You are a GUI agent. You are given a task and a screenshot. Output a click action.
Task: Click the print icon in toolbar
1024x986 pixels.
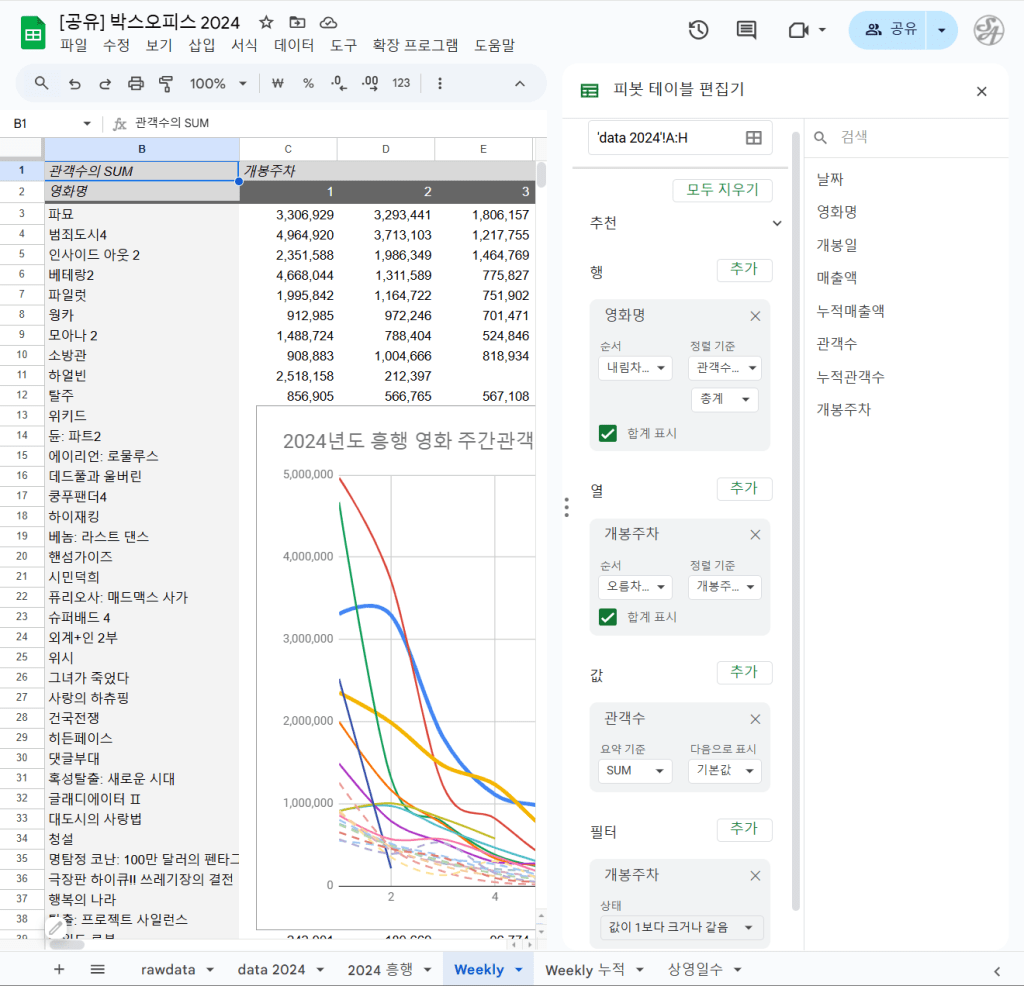pyautogui.click(x=136, y=83)
